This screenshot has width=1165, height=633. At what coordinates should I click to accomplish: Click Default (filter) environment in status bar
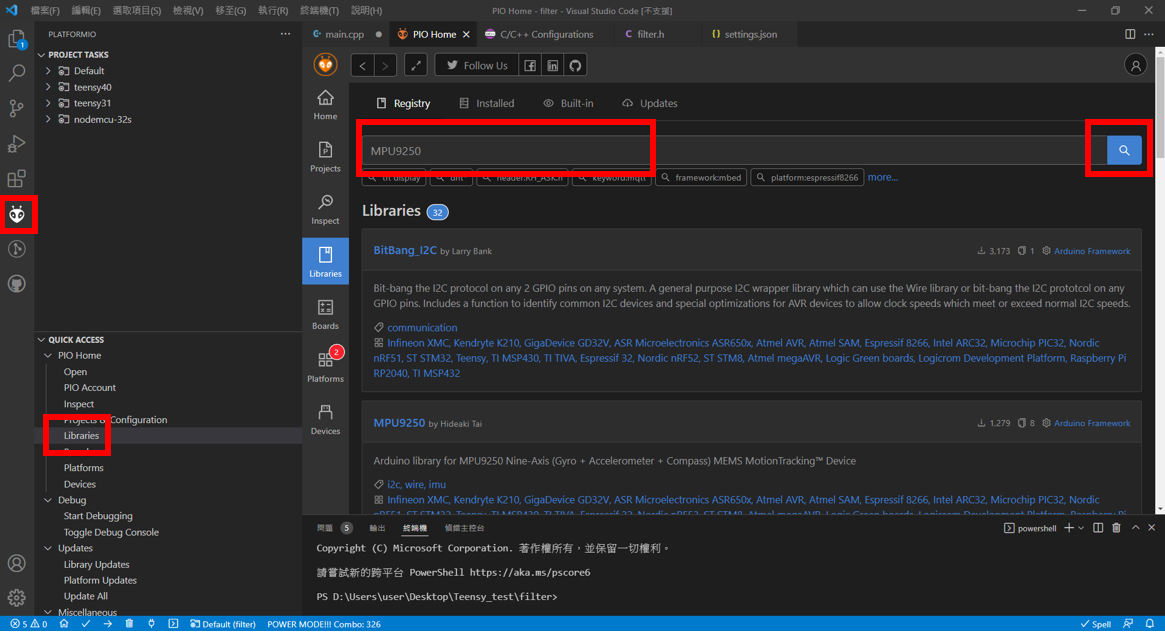[223, 624]
